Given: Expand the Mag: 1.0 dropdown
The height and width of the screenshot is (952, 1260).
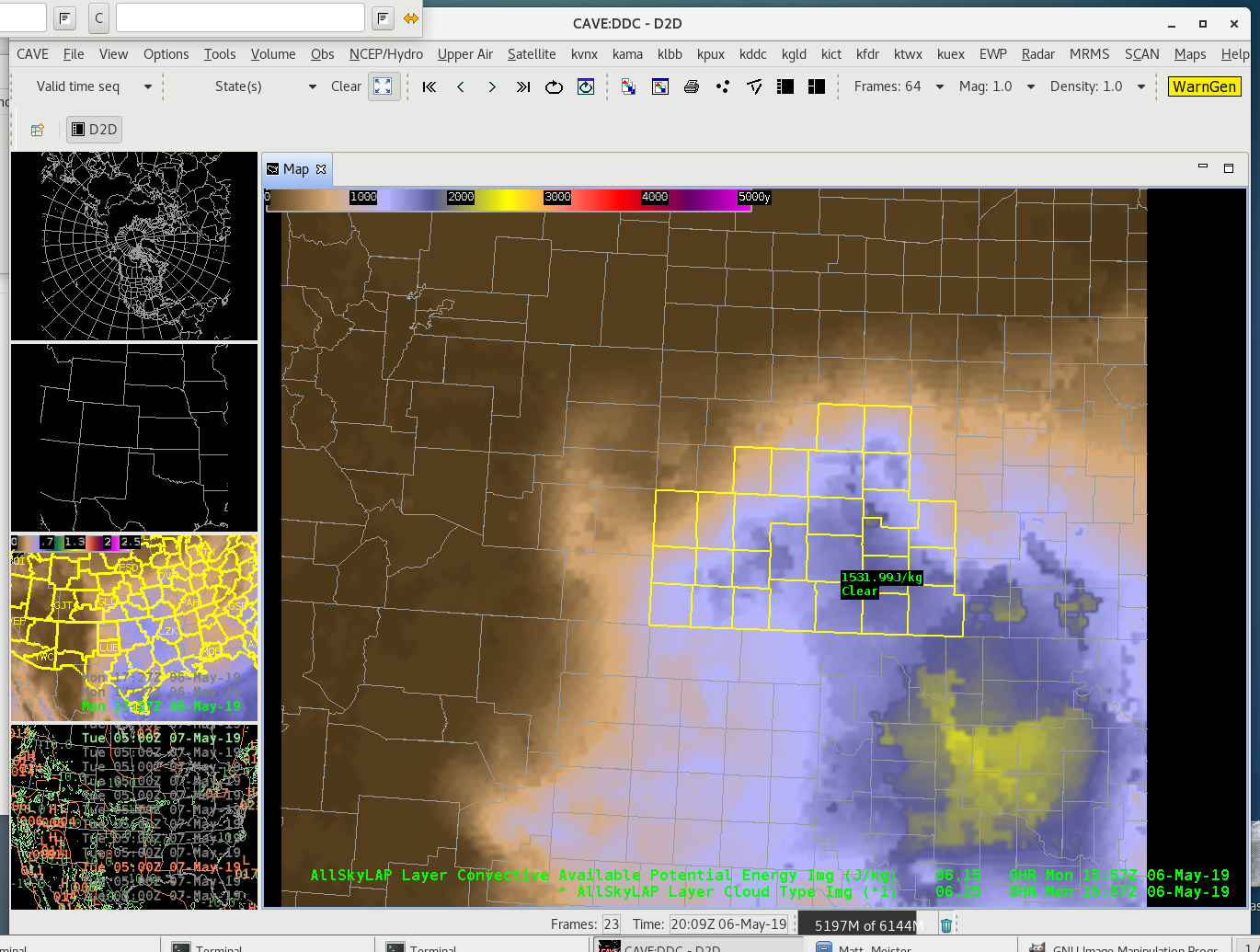Looking at the screenshot, I should [x=1030, y=86].
